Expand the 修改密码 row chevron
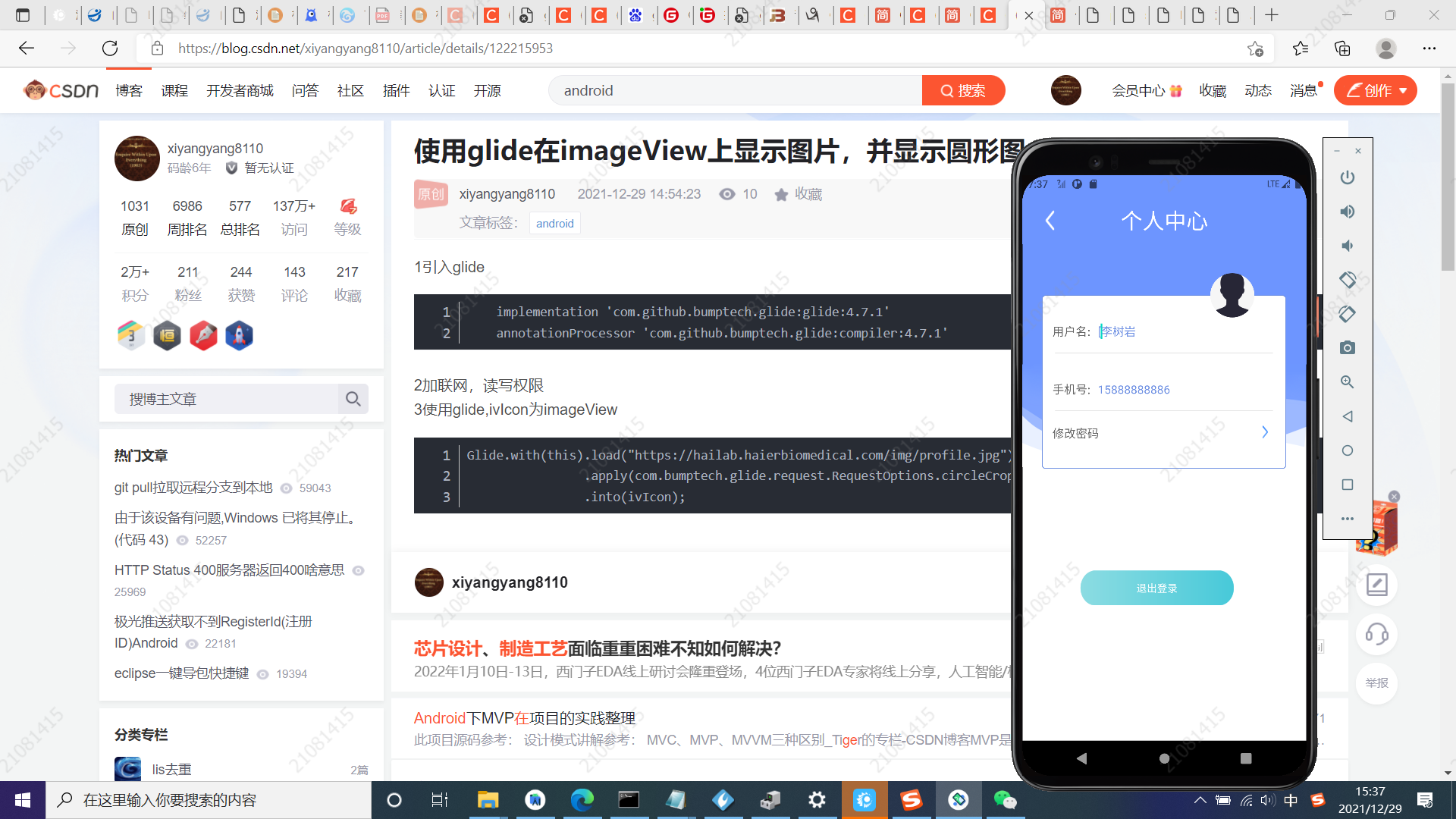1456x819 pixels. point(1264,432)
